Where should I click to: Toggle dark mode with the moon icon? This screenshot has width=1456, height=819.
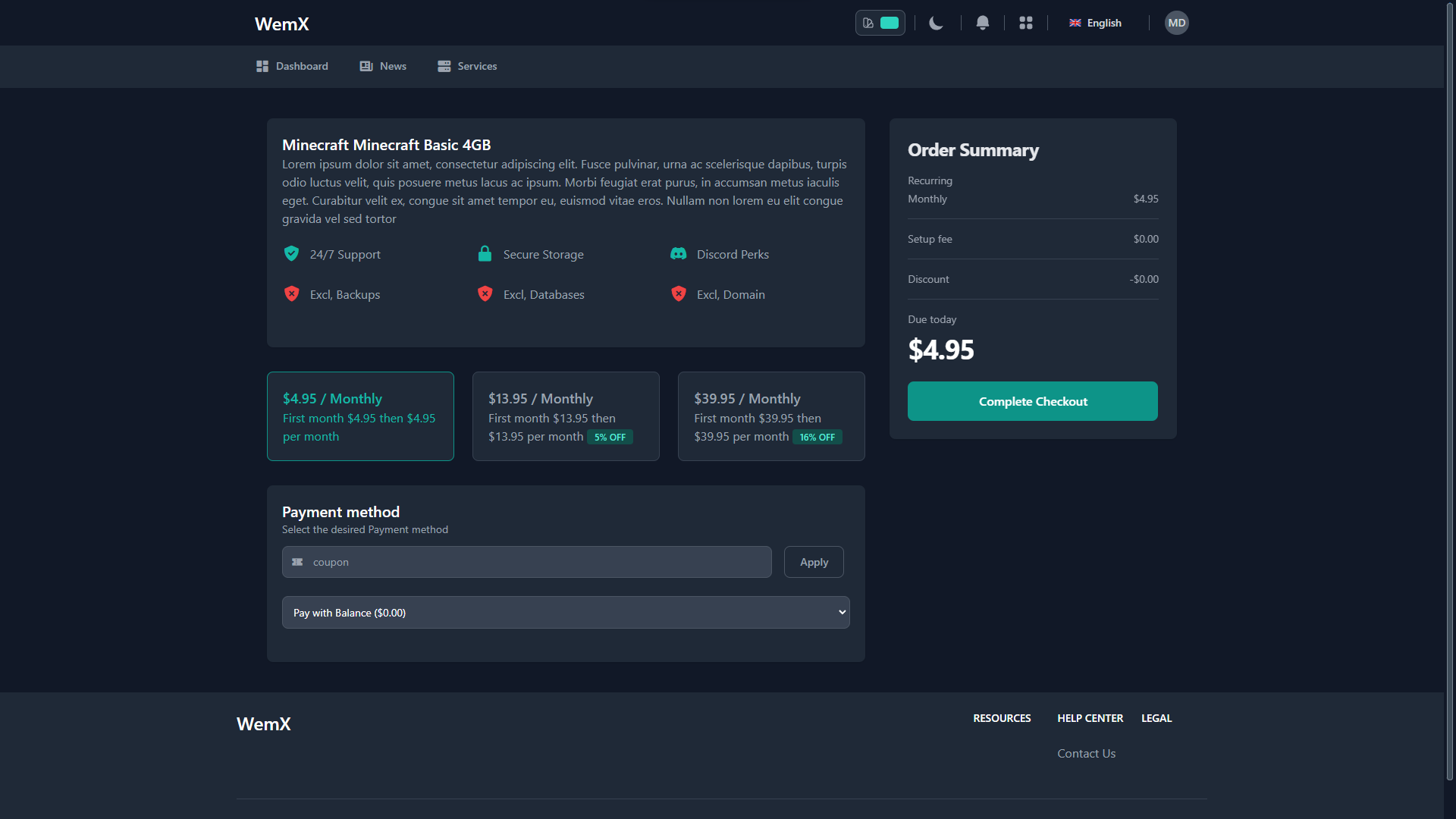point(937,23)
